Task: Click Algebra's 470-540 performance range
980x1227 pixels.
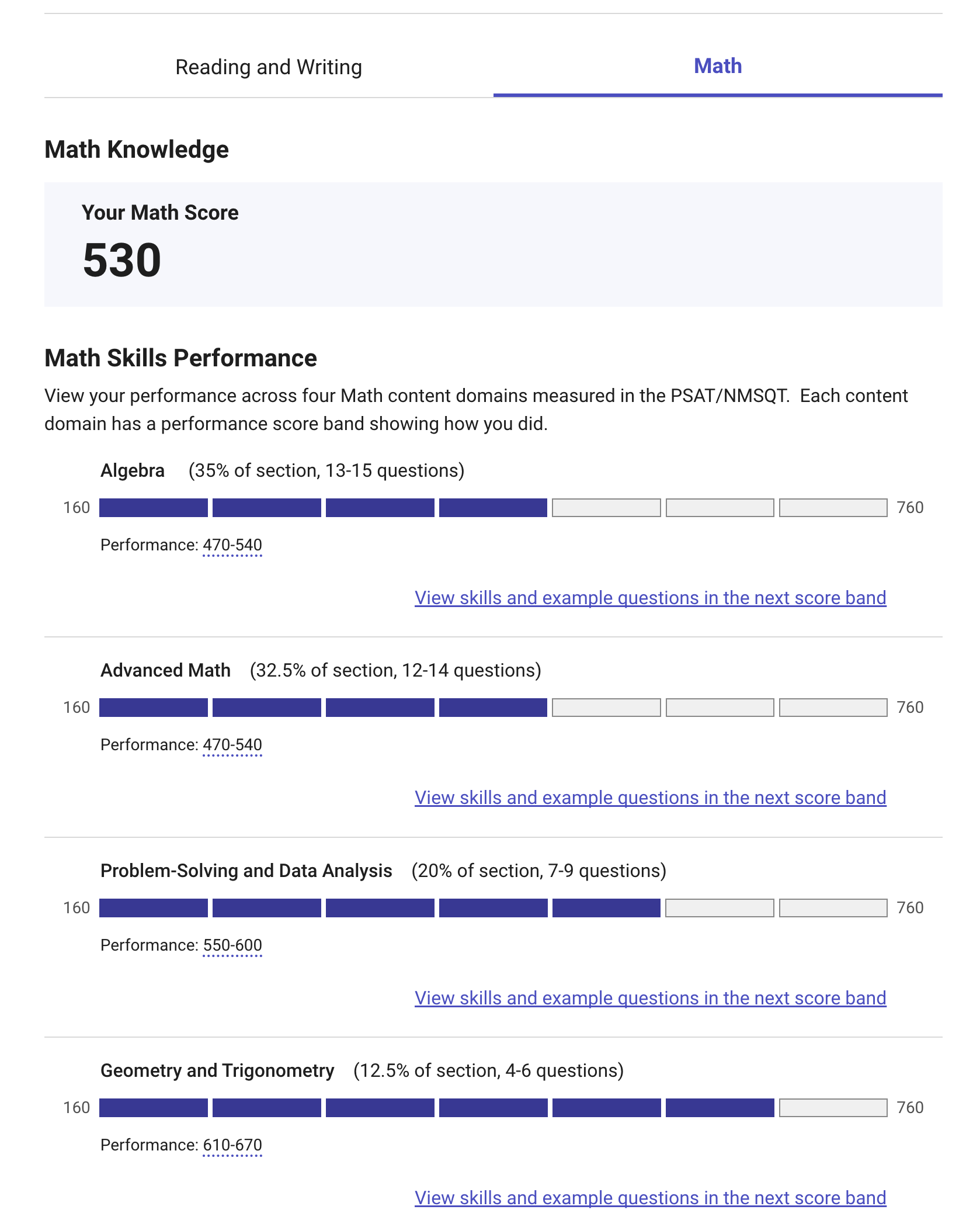Action: [232, 545]
